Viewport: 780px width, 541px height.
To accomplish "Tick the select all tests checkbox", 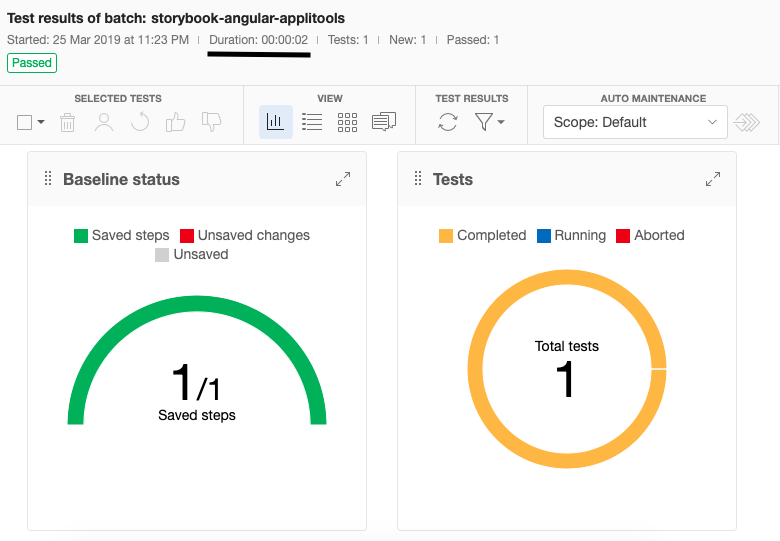I will point(25,122).
